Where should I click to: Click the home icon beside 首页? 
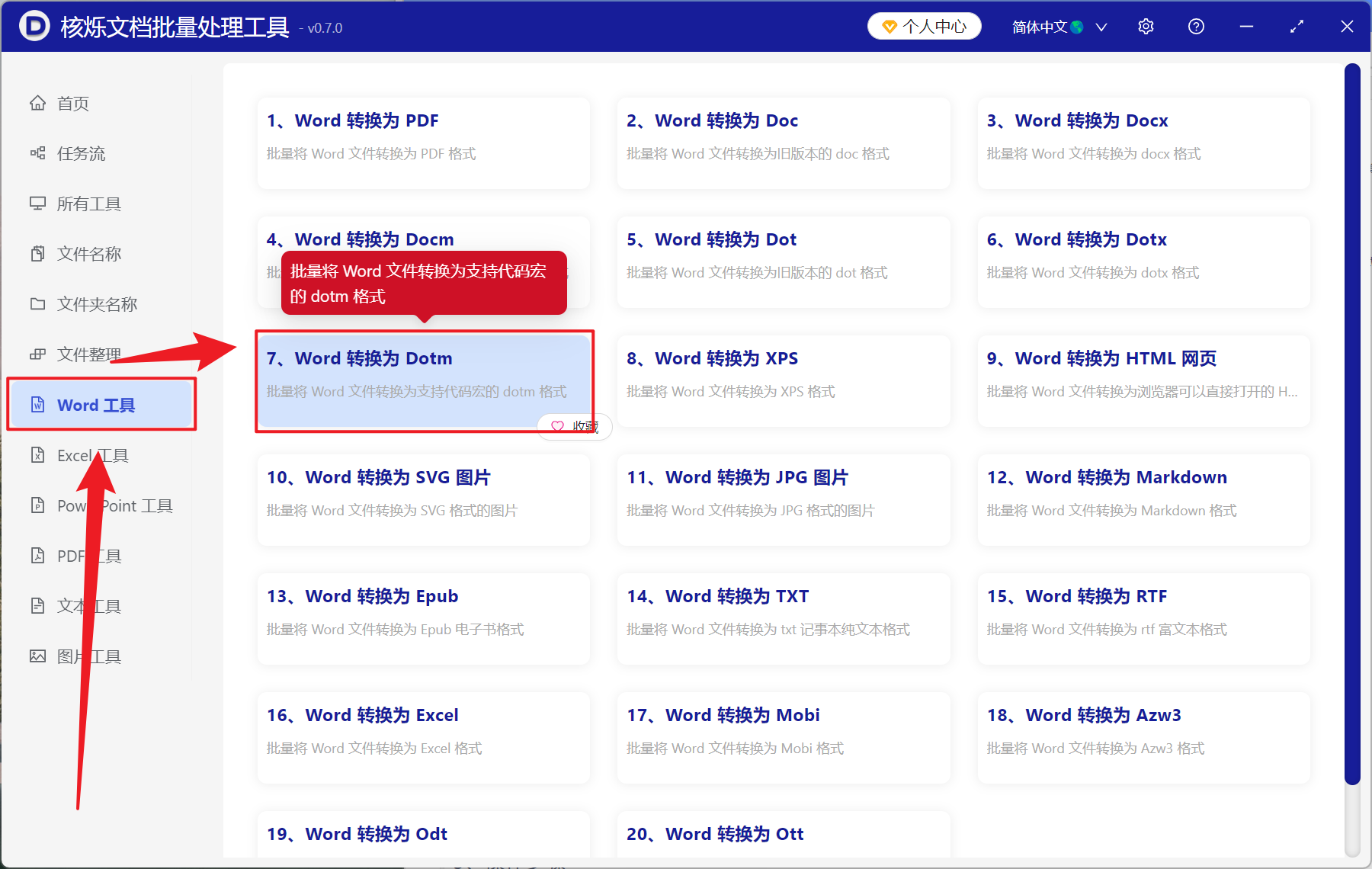(x=37, y=103)
